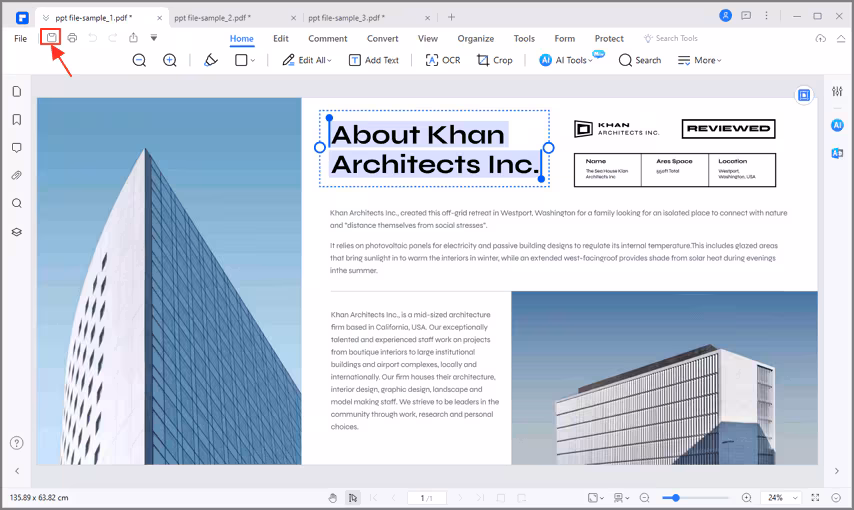
Task: Expand the More menu in toolbar
Action: [x=699, y=60]
